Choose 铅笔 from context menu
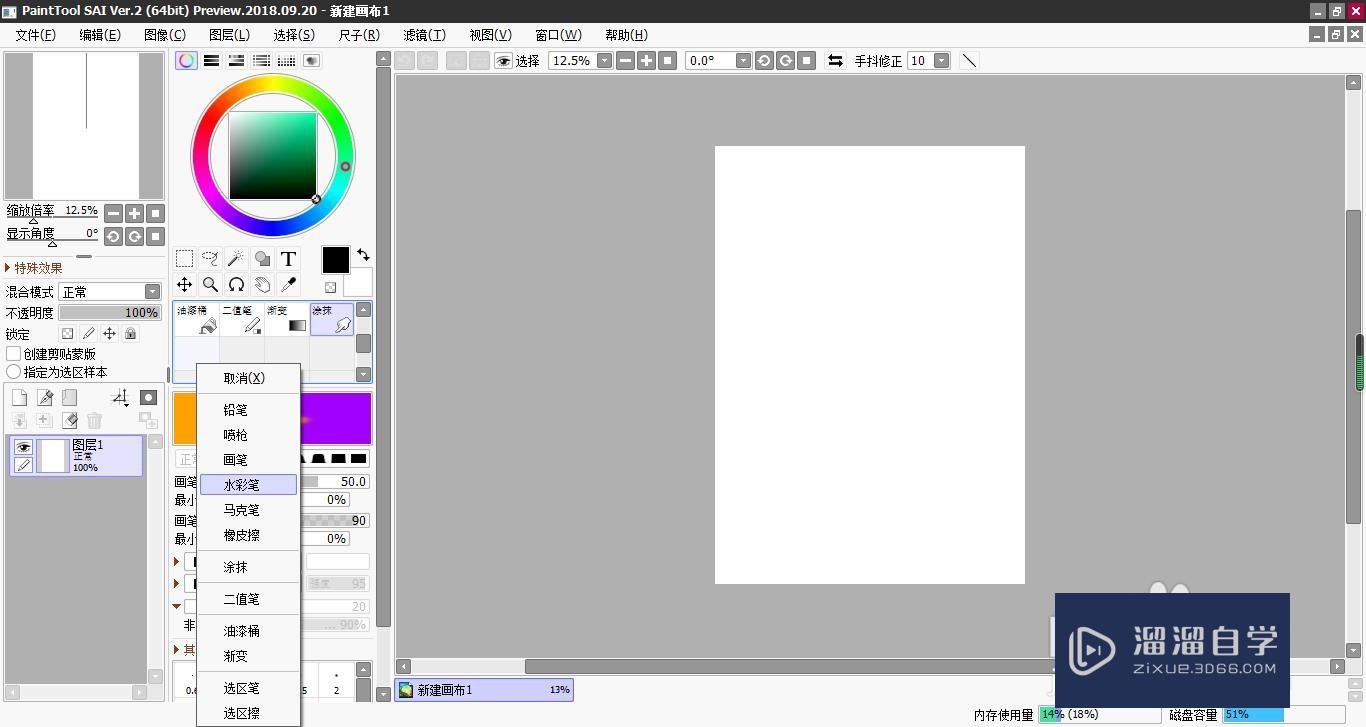Viewport: 1366px width, 727px height. click(248, 410)
